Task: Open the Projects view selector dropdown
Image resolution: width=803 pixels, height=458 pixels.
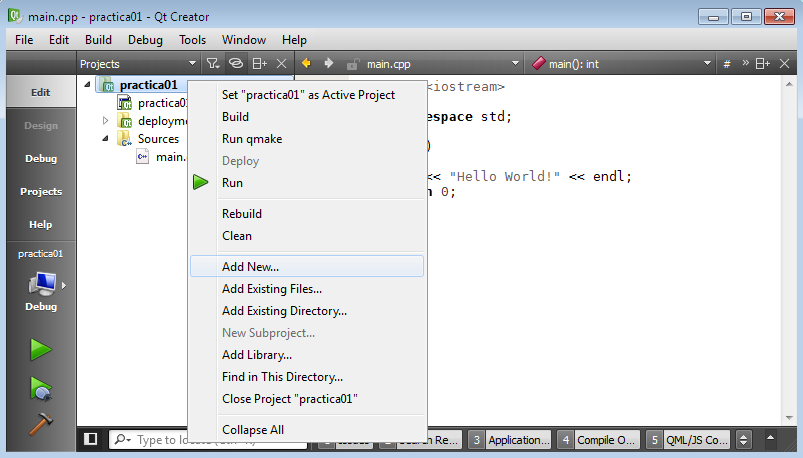Action: (138, 64)
